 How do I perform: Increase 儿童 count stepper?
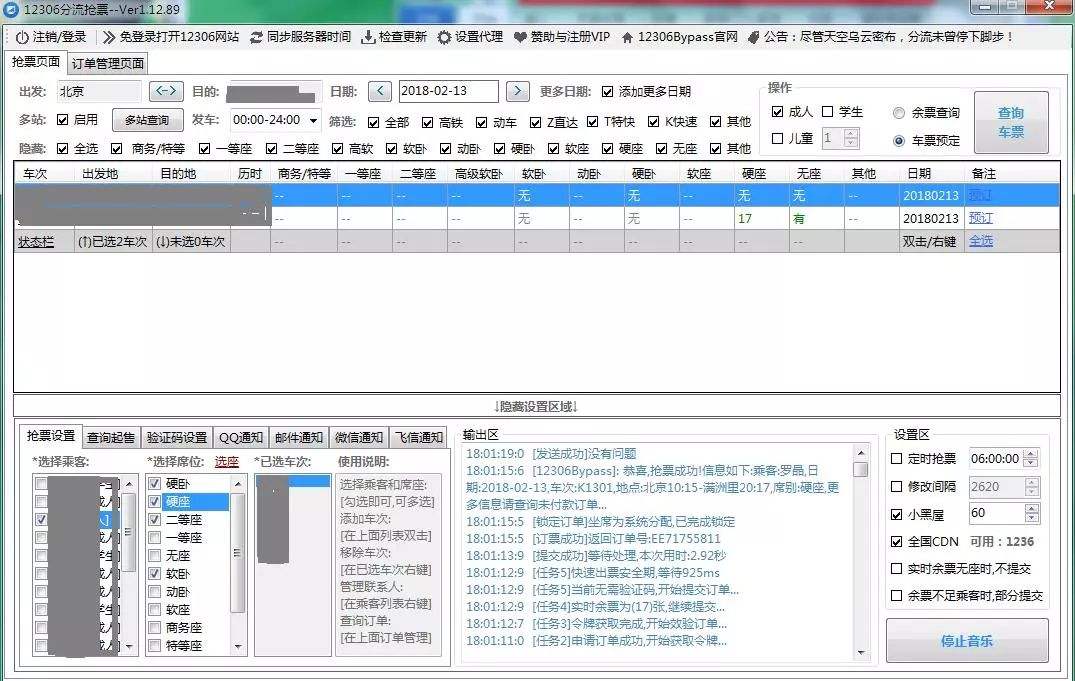tap(851, 134)
